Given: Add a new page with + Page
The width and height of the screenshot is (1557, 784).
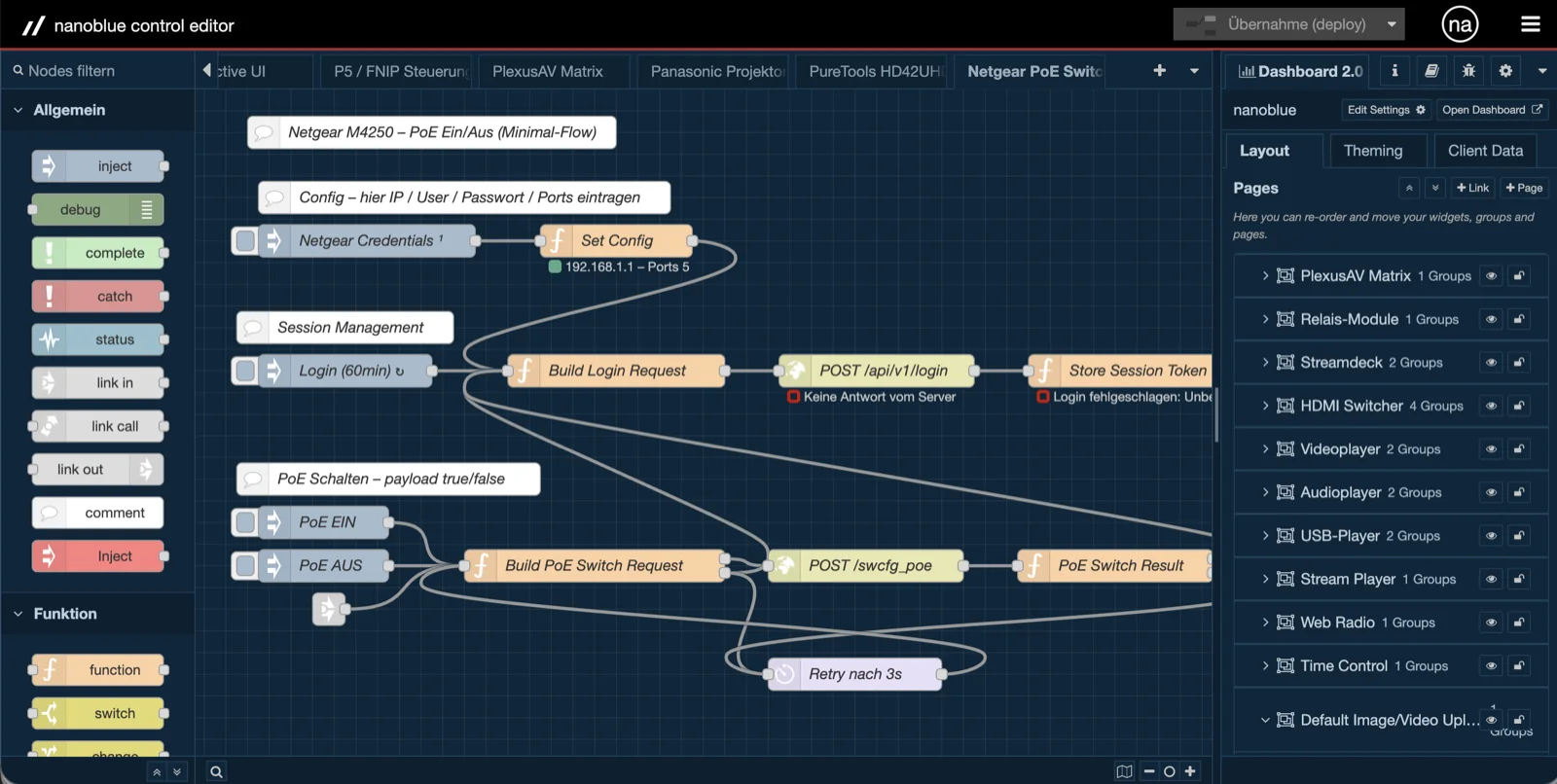Looking at the screenshot, I should [x=1524, y=188].
